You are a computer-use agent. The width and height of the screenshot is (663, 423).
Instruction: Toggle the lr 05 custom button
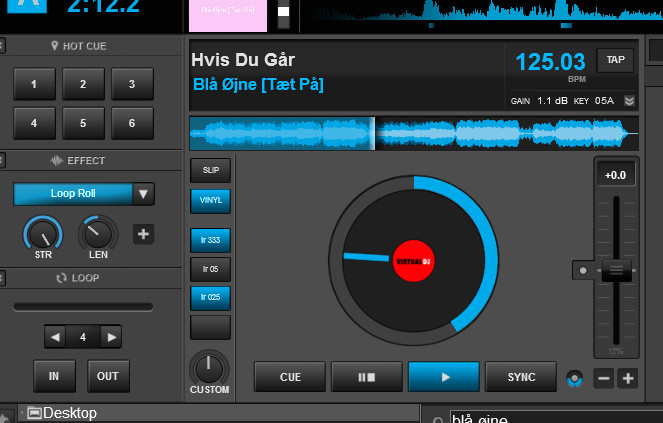(x=211, y=269)
